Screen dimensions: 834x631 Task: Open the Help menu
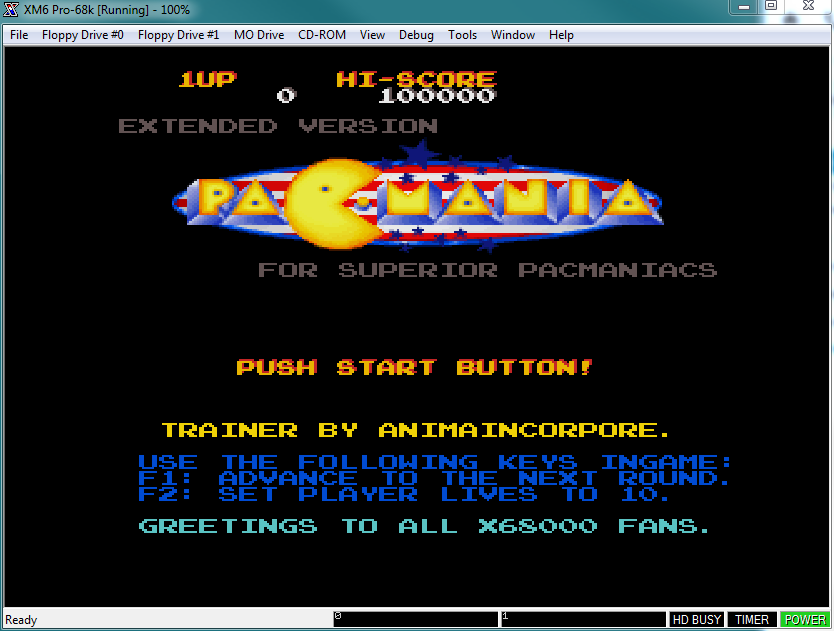[x=561, y=35]
